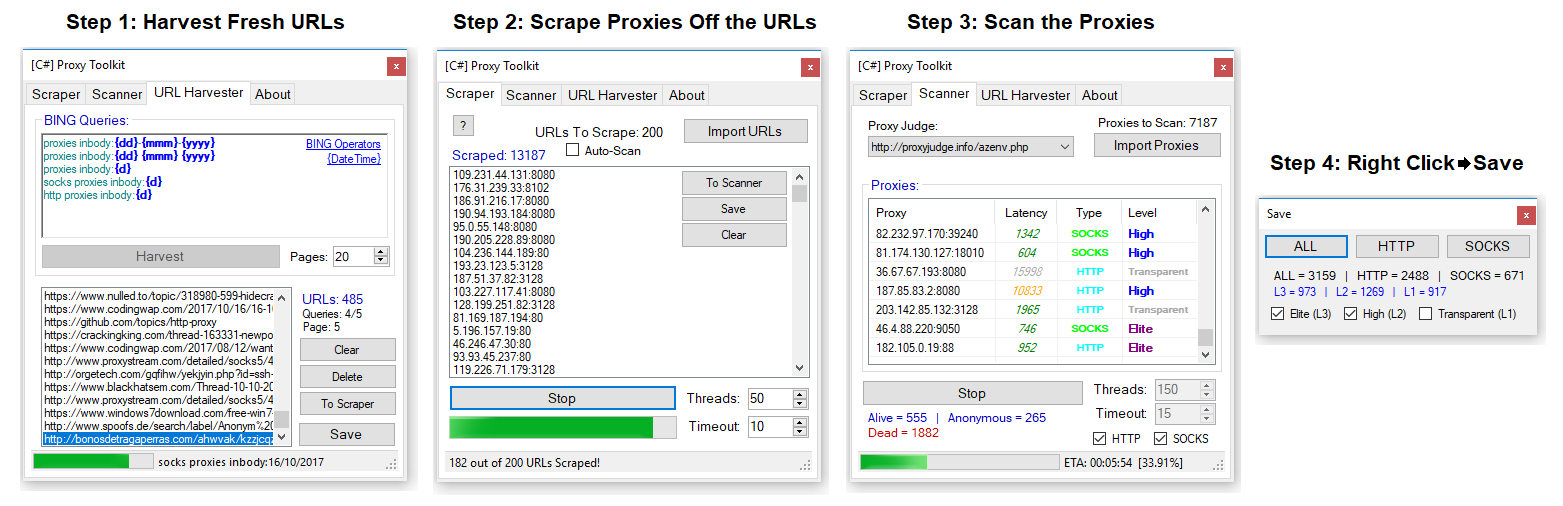Increase the Scanner Threads value of 150

coord(1206,385)
